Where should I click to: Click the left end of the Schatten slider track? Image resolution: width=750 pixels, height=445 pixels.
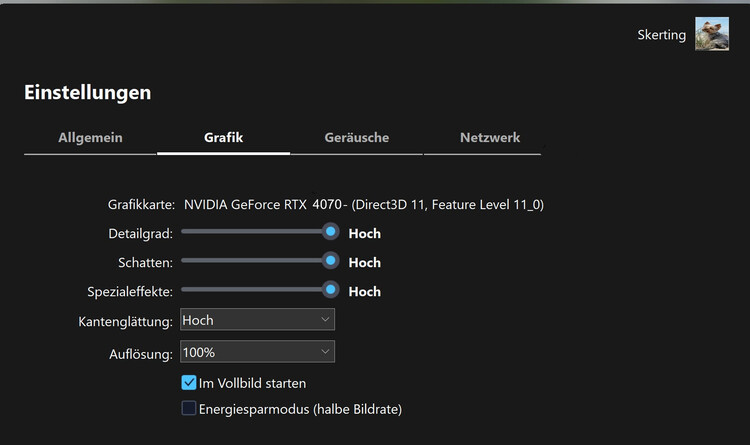point(184,261)
